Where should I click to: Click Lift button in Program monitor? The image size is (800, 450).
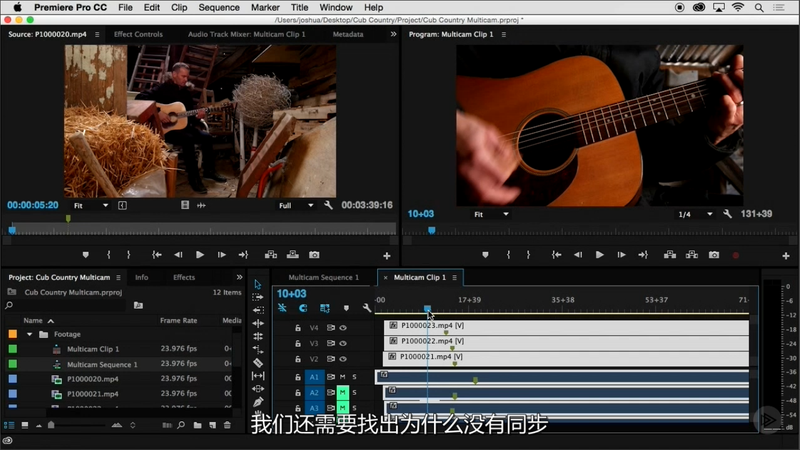coord(670,255)
